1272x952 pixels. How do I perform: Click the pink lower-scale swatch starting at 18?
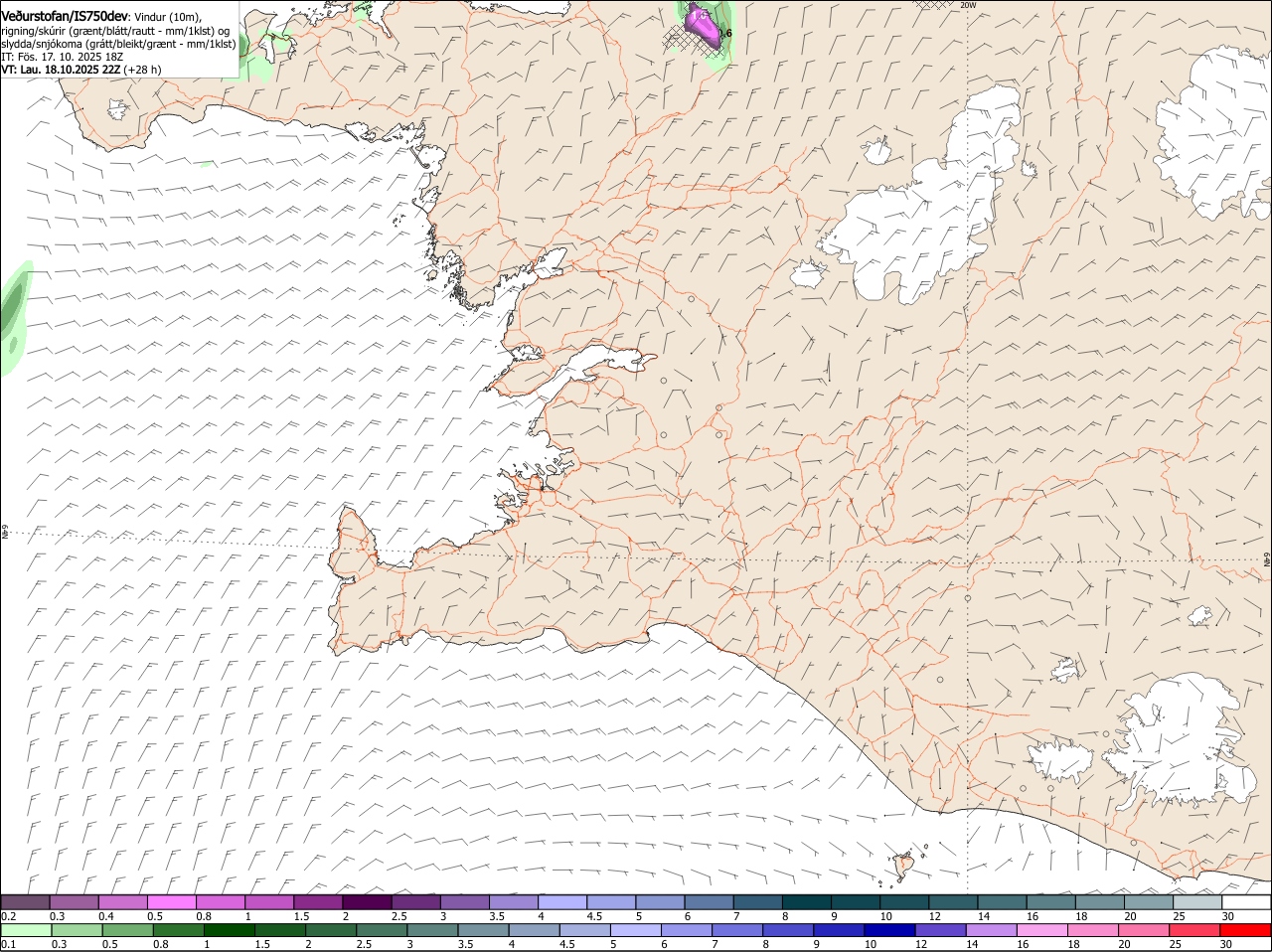point(1093,930)
